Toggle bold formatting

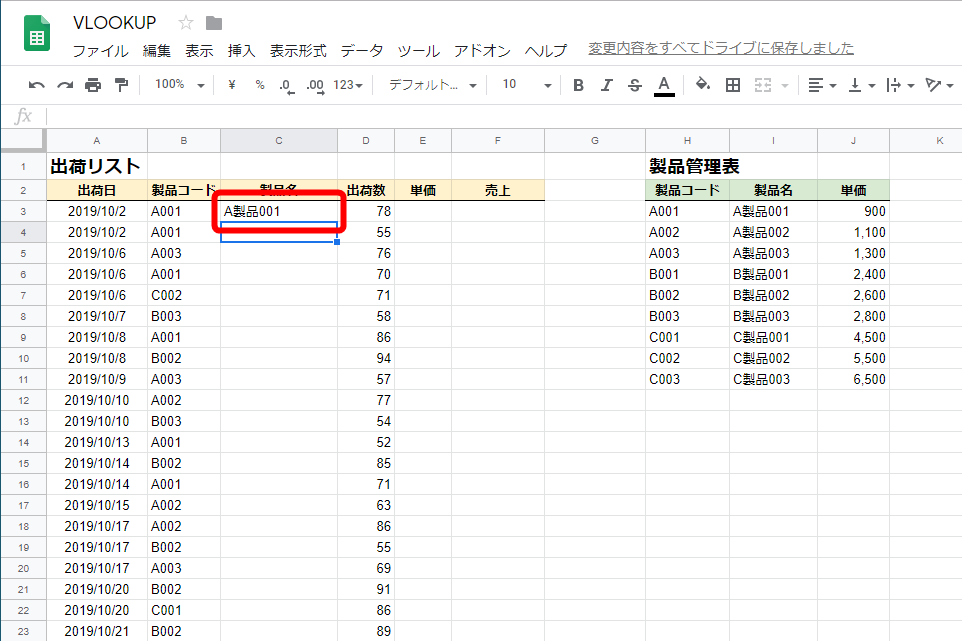[578, 85]
